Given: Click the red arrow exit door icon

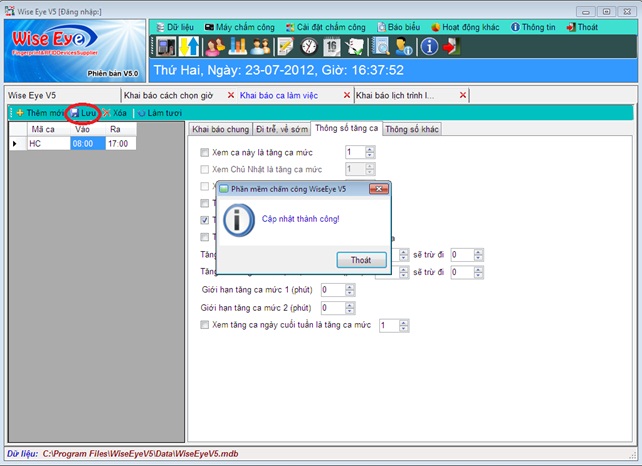Looking at the screenshot, I should (x=452, y=46).
